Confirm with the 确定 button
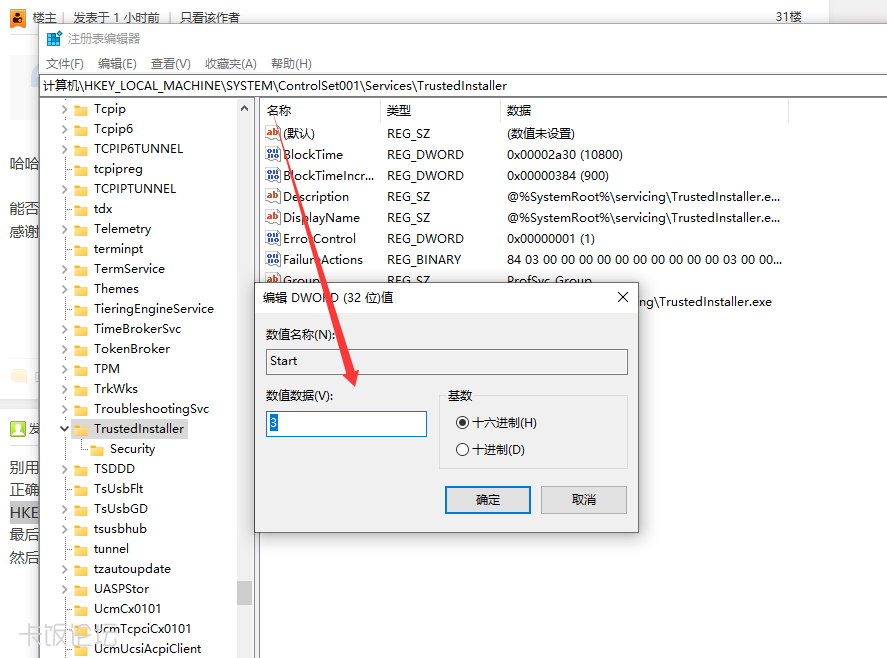 488,500
